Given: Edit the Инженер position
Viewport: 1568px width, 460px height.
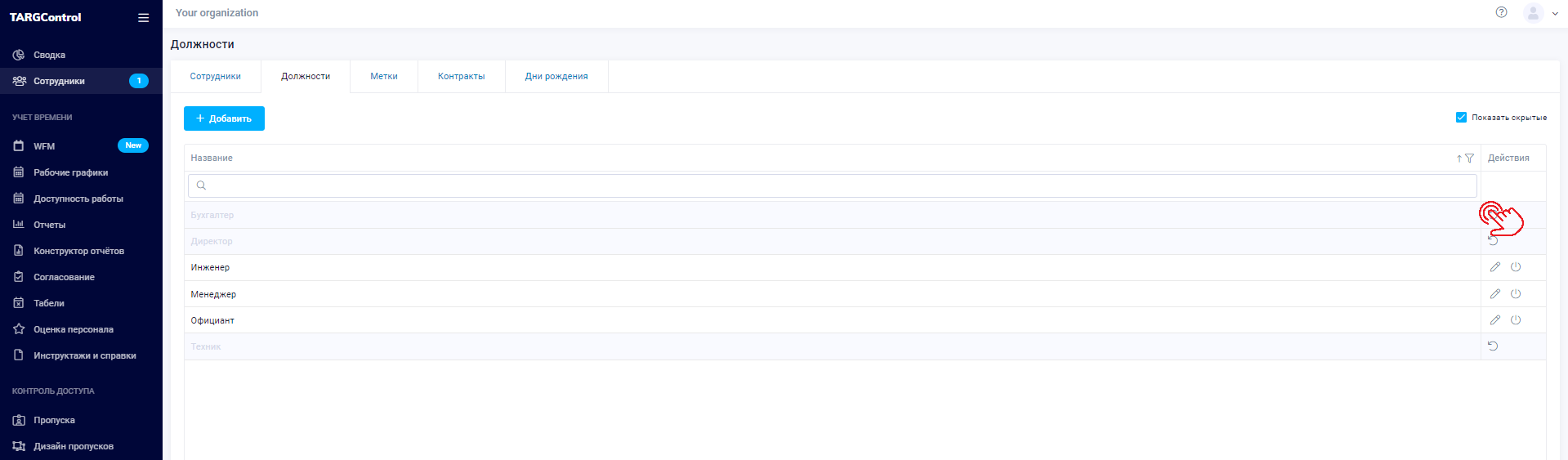Looking at the screenshot, I should coord(1495,267).
